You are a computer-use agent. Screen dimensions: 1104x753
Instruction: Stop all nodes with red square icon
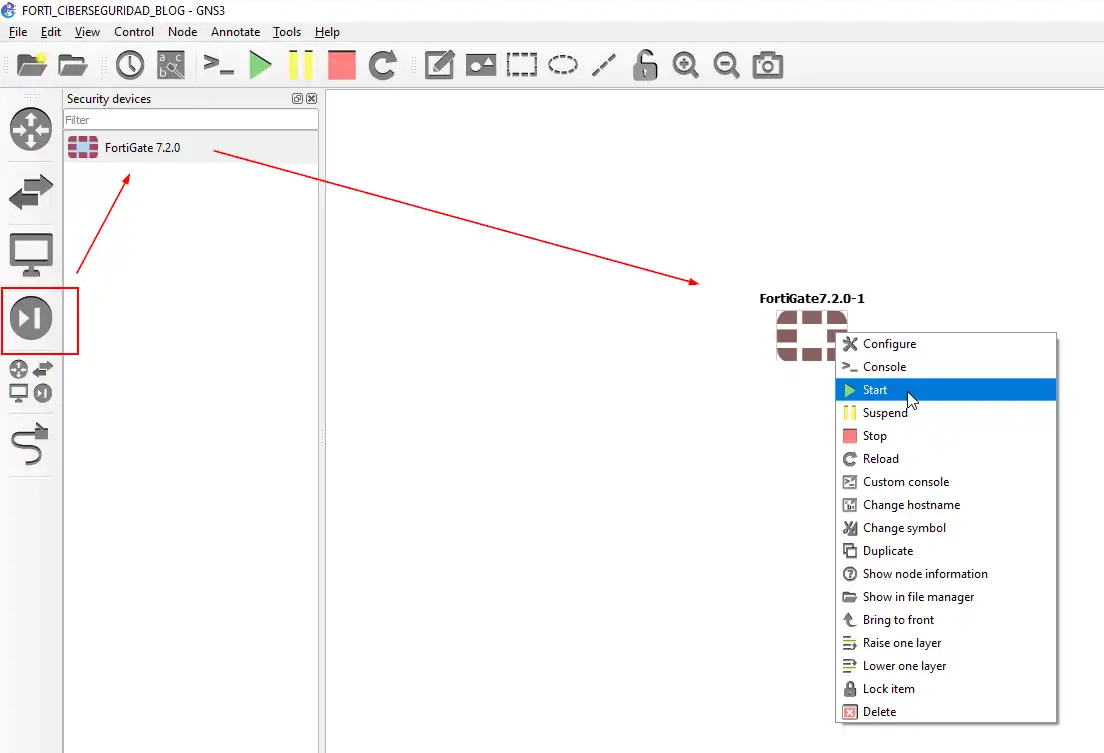coord(342,65)
